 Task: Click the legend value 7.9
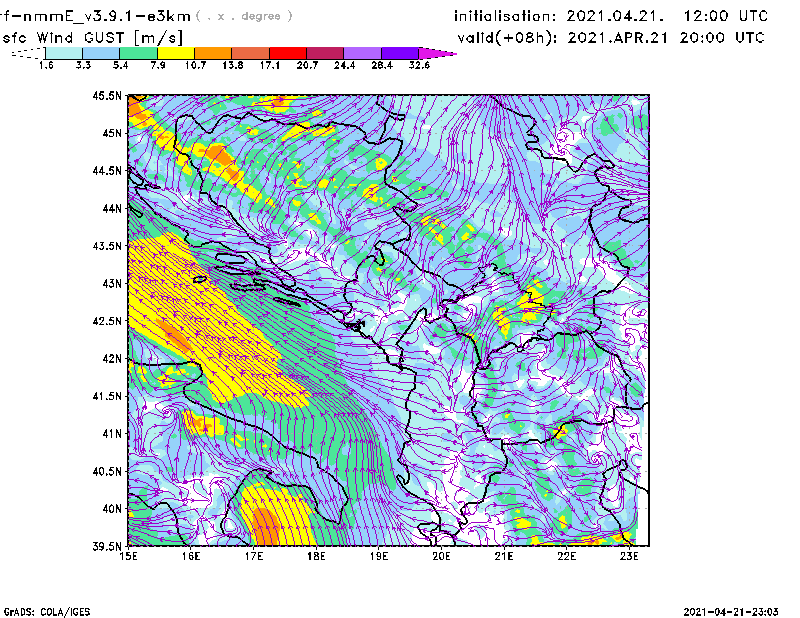(158, 65)
